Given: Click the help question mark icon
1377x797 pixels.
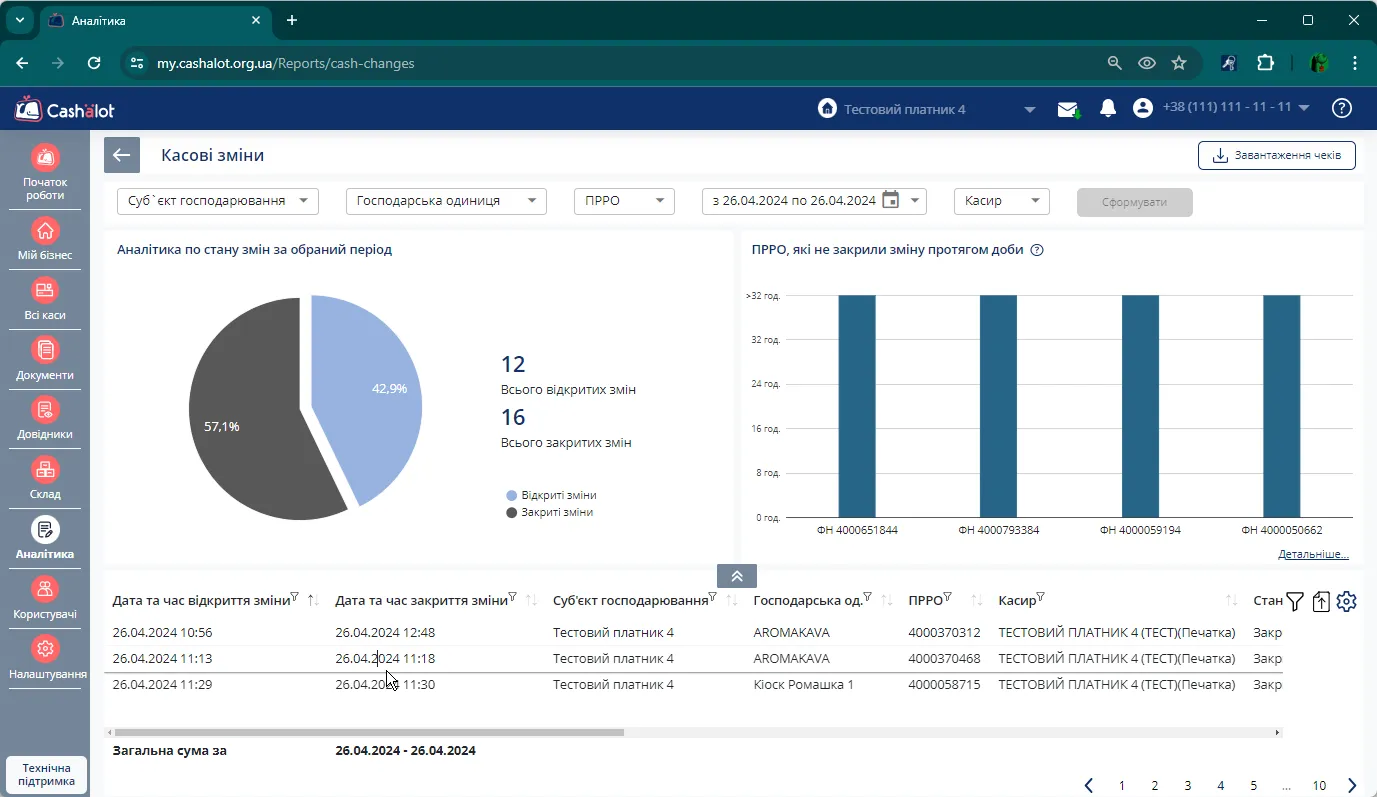Looking at the screenshot, I should pos(1342,108).
